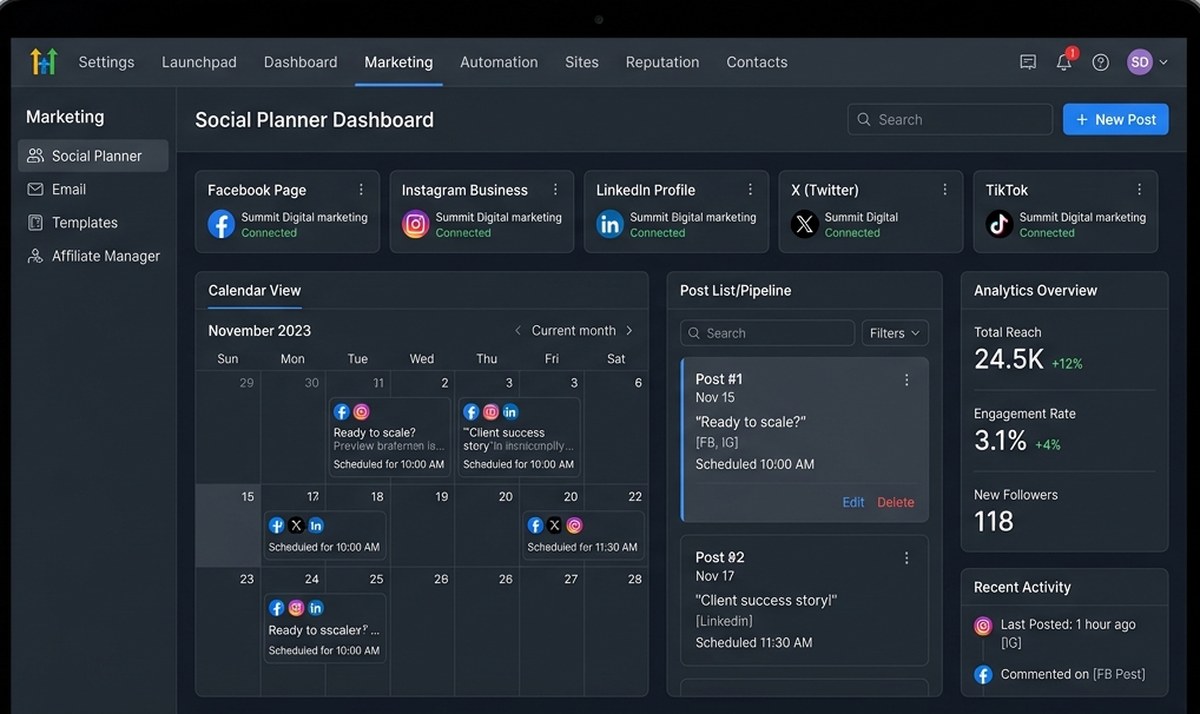
Task: Select the Marketing tab
Action: pyautogui.click(x=398, y=62)
